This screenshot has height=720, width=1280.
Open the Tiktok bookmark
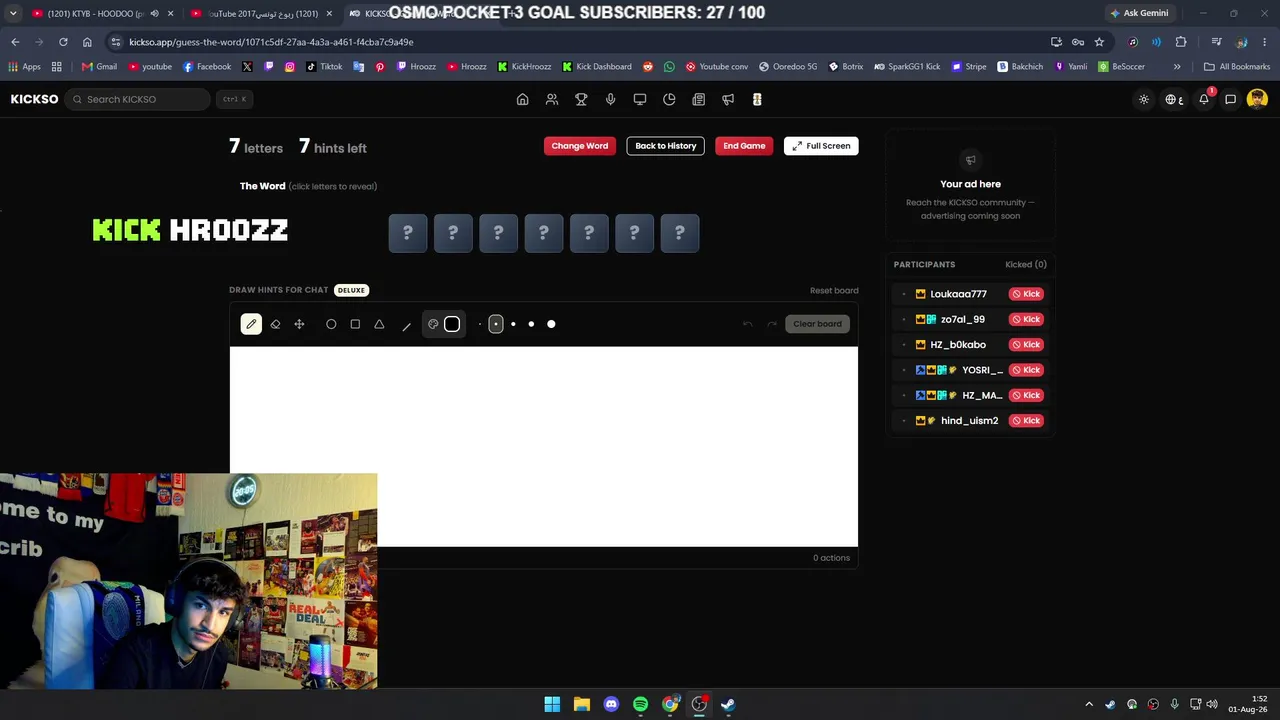(x=324, y=67)
